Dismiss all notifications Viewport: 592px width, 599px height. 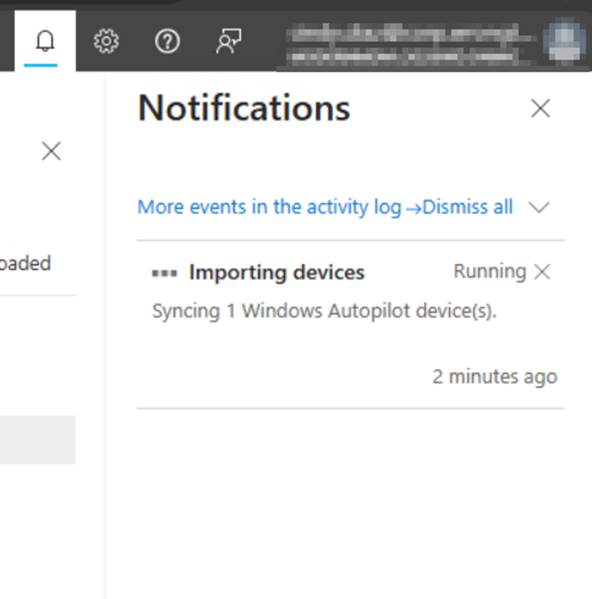point(467,207)
